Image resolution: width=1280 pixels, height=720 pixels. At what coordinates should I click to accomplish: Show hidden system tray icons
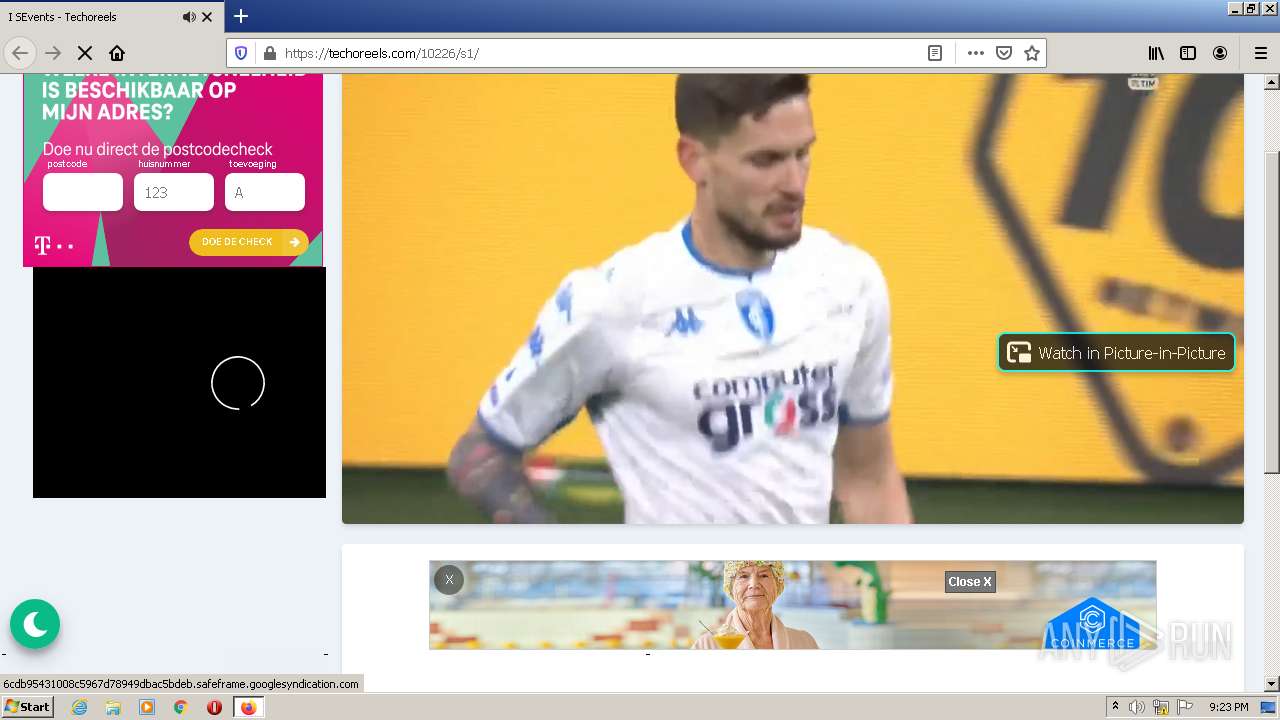click(x=1116, y=707)
